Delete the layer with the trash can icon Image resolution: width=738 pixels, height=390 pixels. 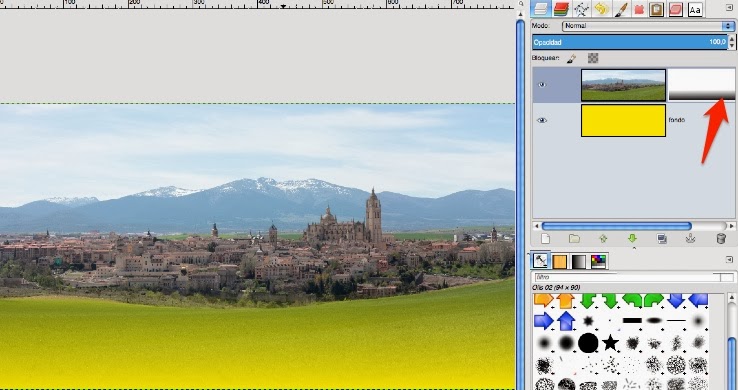[721, 239]
